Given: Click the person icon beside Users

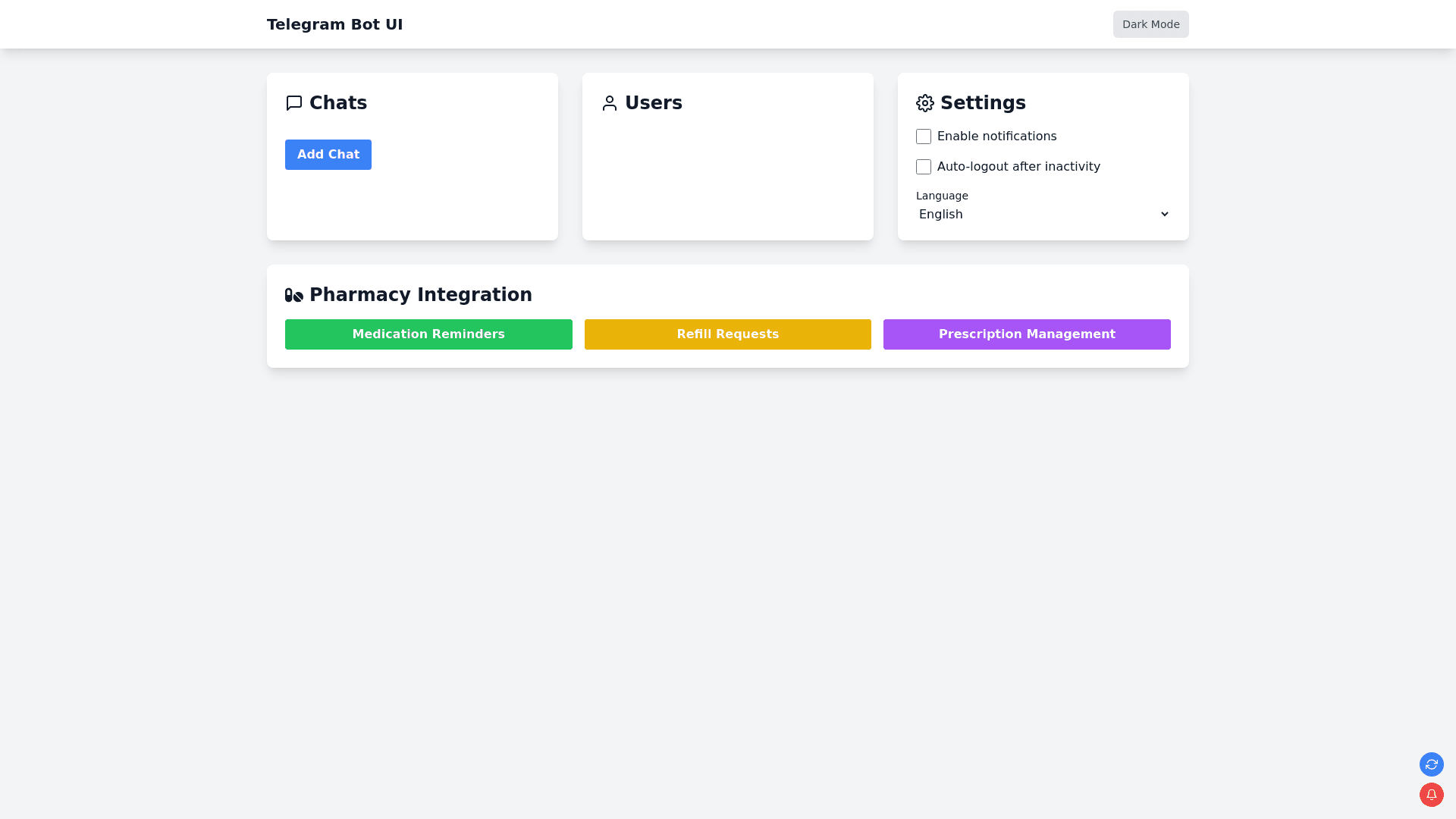Looking at the screenshot, I should click(610, 103).
